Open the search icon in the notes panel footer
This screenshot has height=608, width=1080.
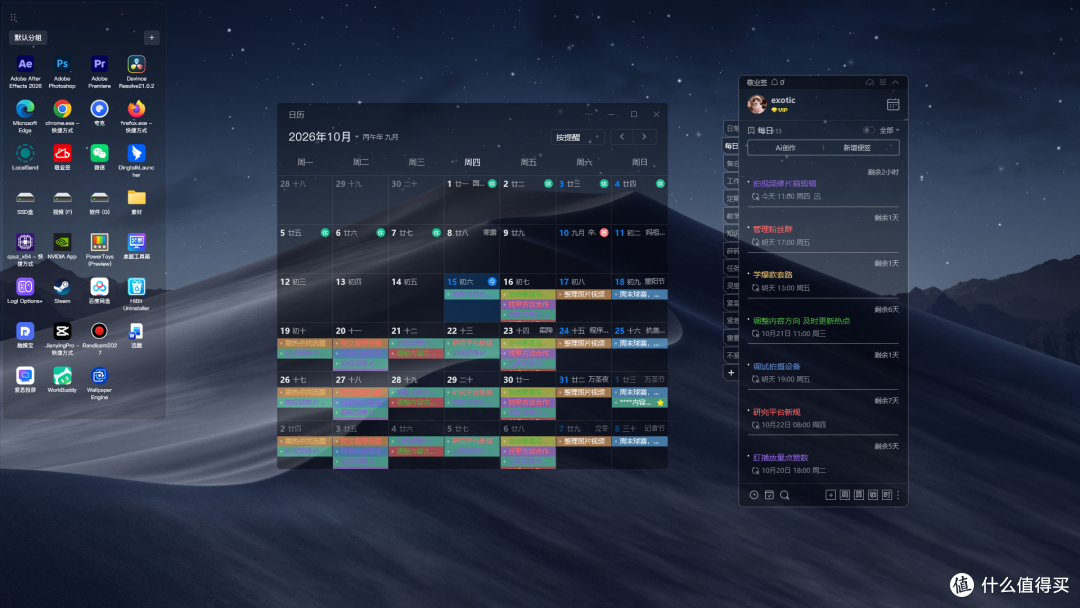coord(785,495)
